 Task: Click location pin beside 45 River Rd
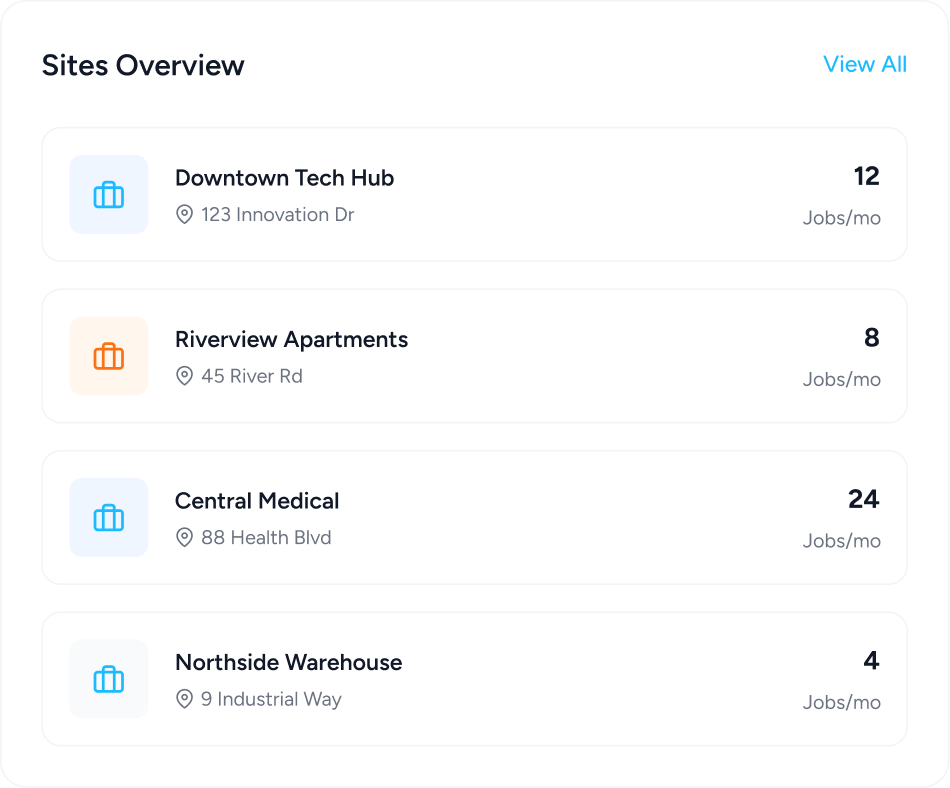point(184,376)
